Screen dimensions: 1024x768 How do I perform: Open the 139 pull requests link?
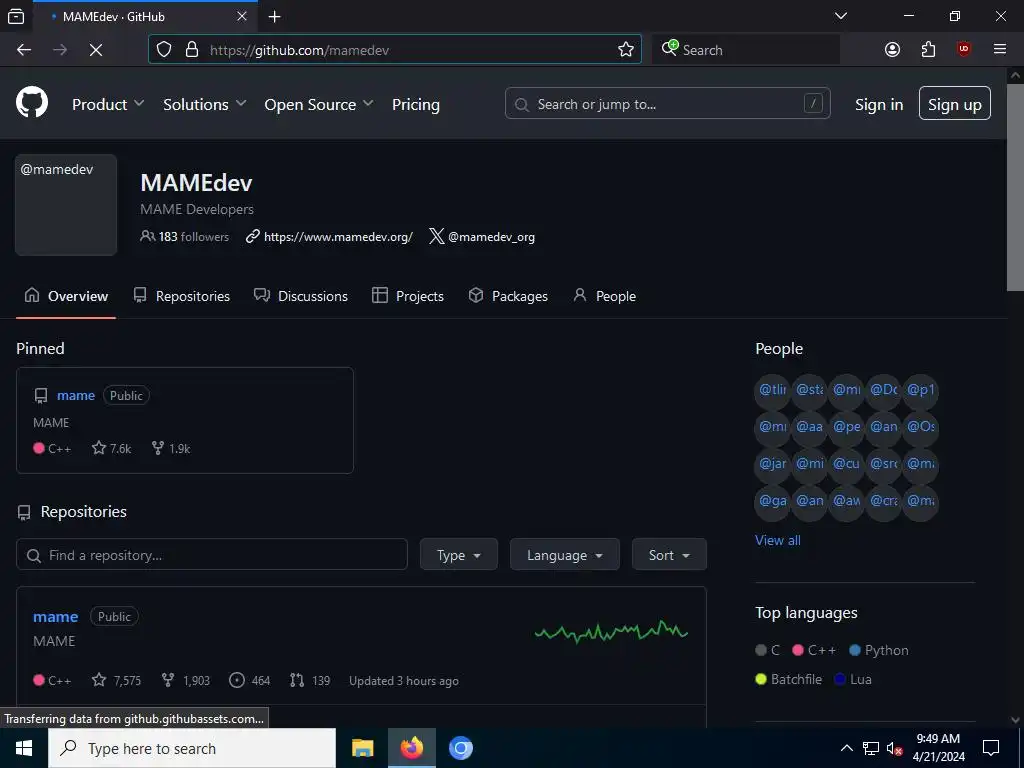pos(310,680)
